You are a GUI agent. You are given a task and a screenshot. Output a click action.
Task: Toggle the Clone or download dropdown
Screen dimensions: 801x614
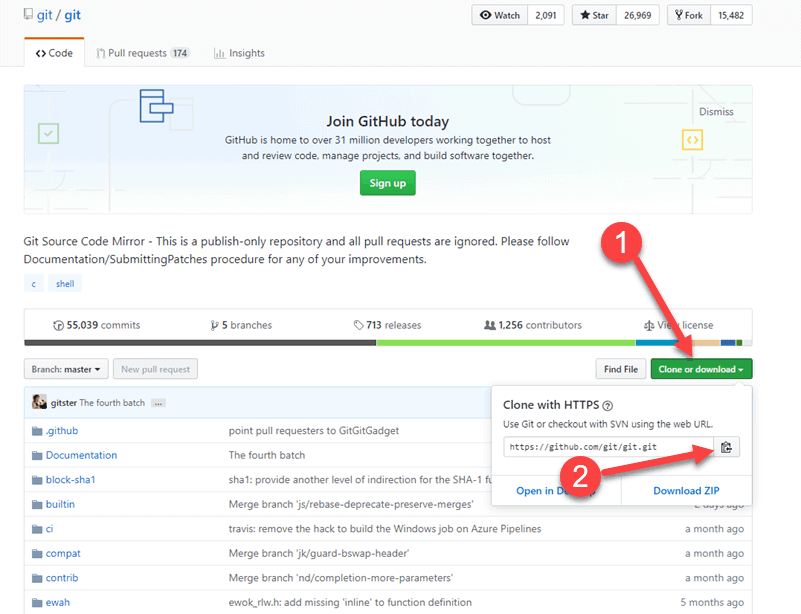[x=701, y=369]
